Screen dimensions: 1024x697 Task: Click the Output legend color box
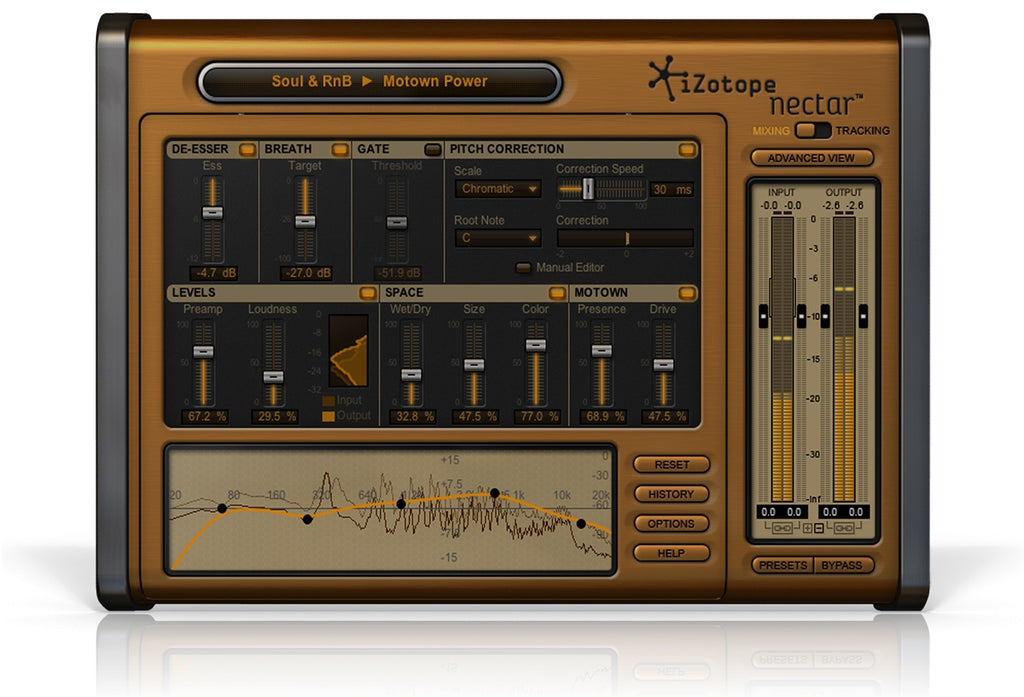[x=328, y=416]
